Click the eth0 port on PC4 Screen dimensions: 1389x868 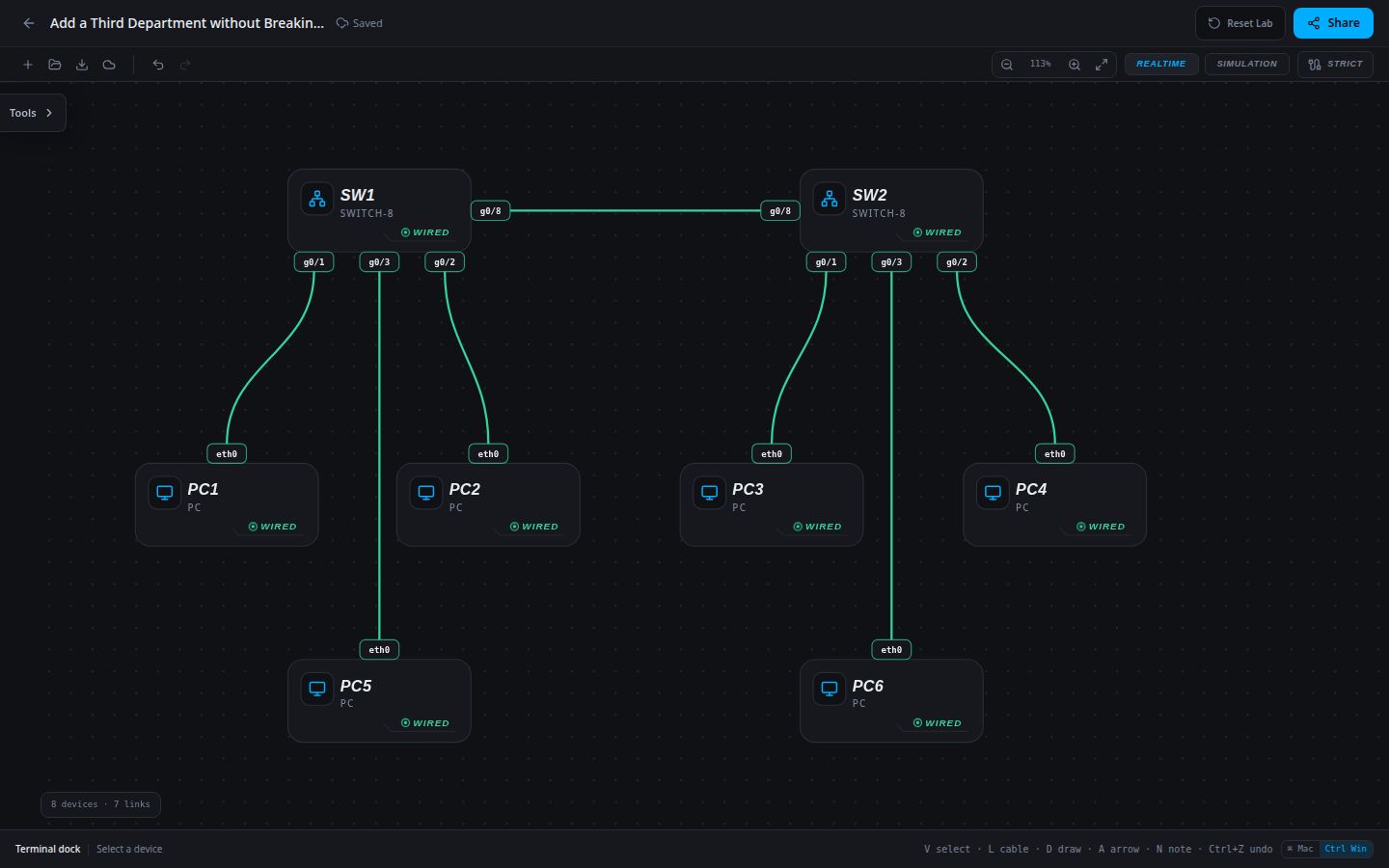click(x=1055, y=454)
